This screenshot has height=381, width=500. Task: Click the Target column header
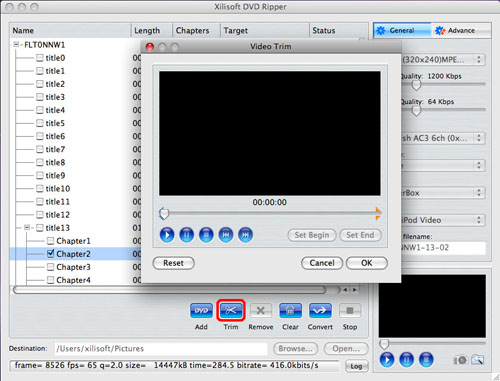click(x=265, y=30)
